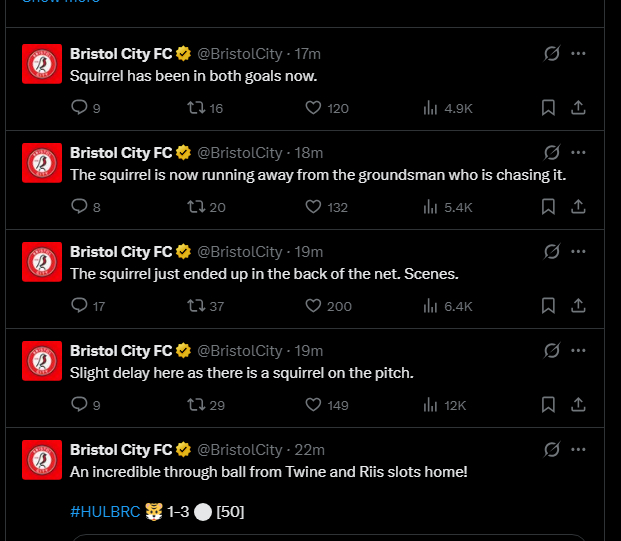Open more menu on 'both goals' tweet

pos(578,53)
